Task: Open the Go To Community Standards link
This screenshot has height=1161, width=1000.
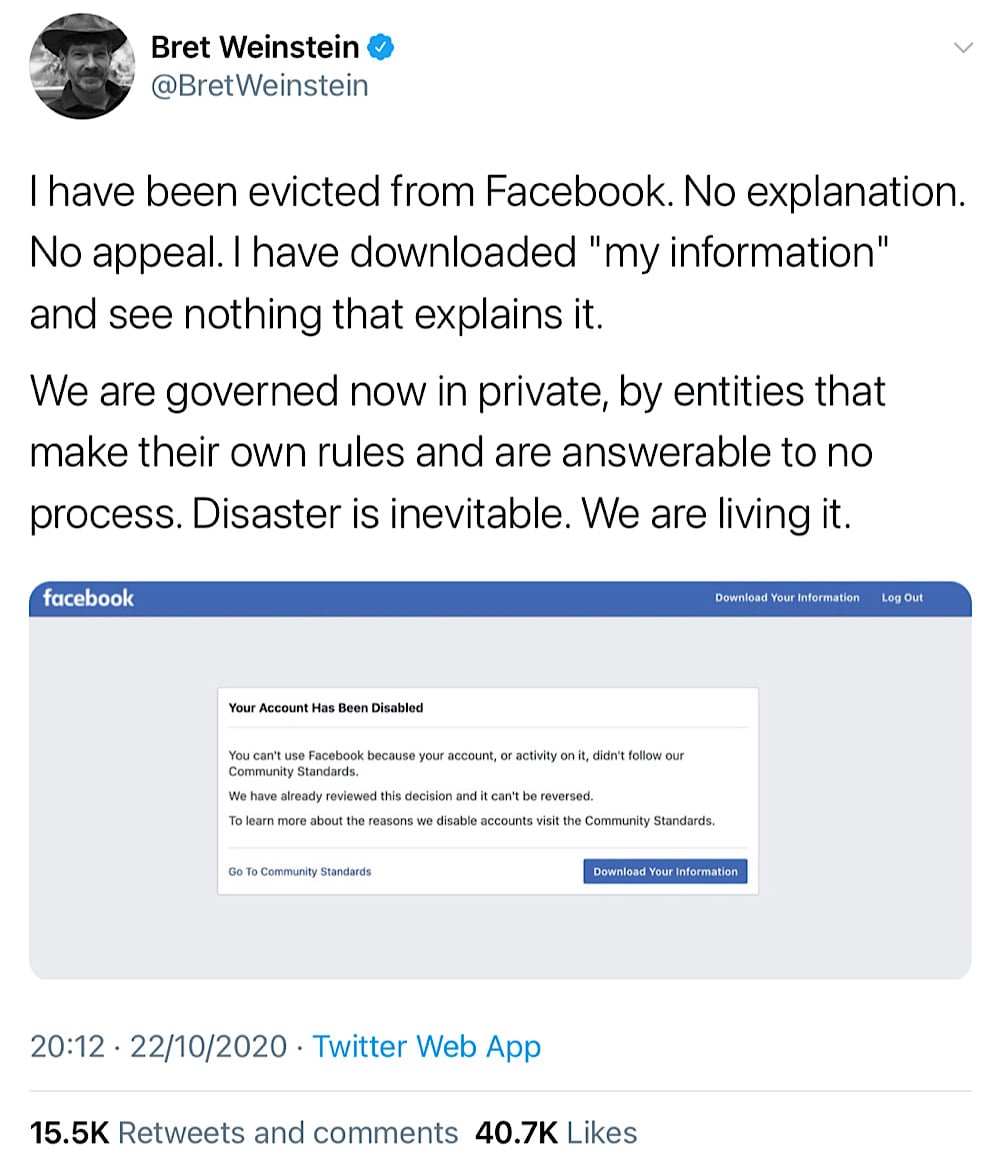Action: click(x=300, y=871)
